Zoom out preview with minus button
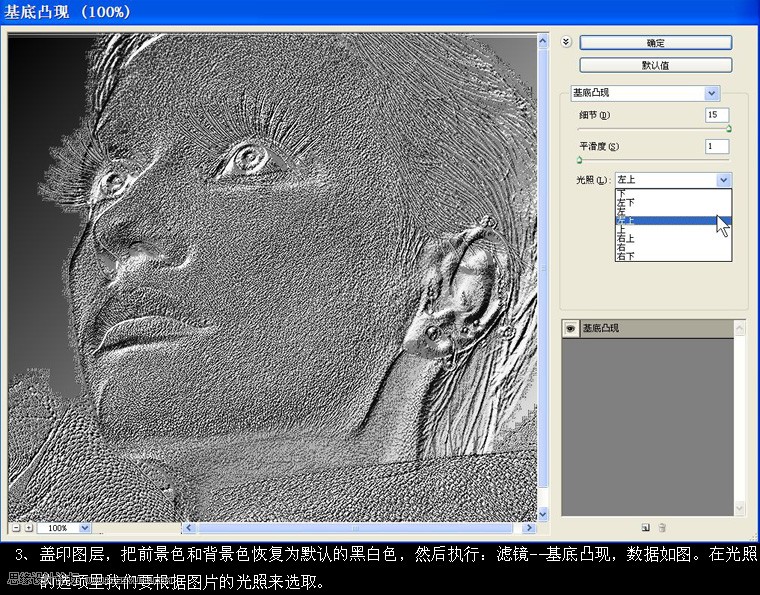 click(x=16, y=528)
